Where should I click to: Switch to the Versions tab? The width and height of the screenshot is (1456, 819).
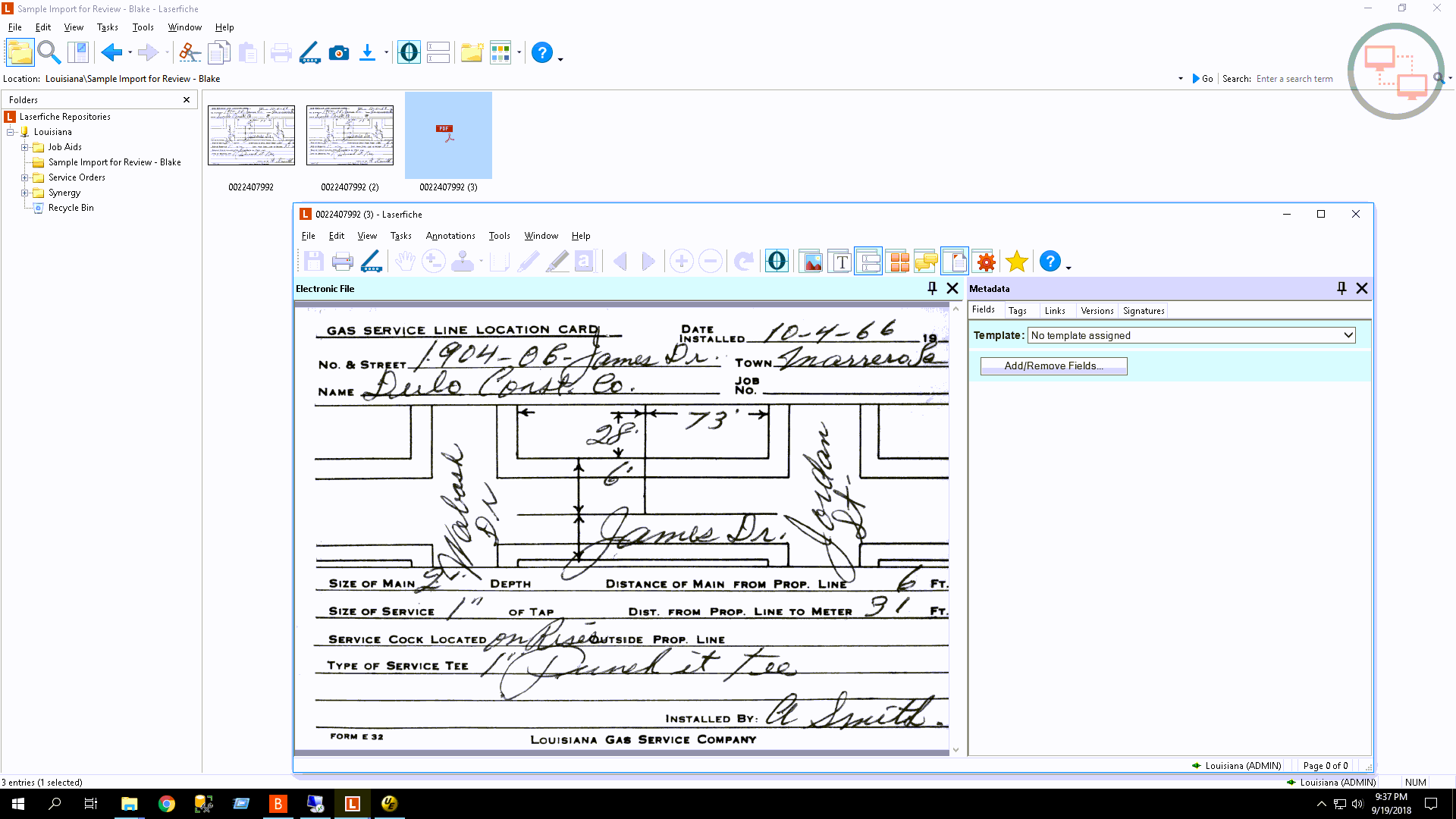1097,311
